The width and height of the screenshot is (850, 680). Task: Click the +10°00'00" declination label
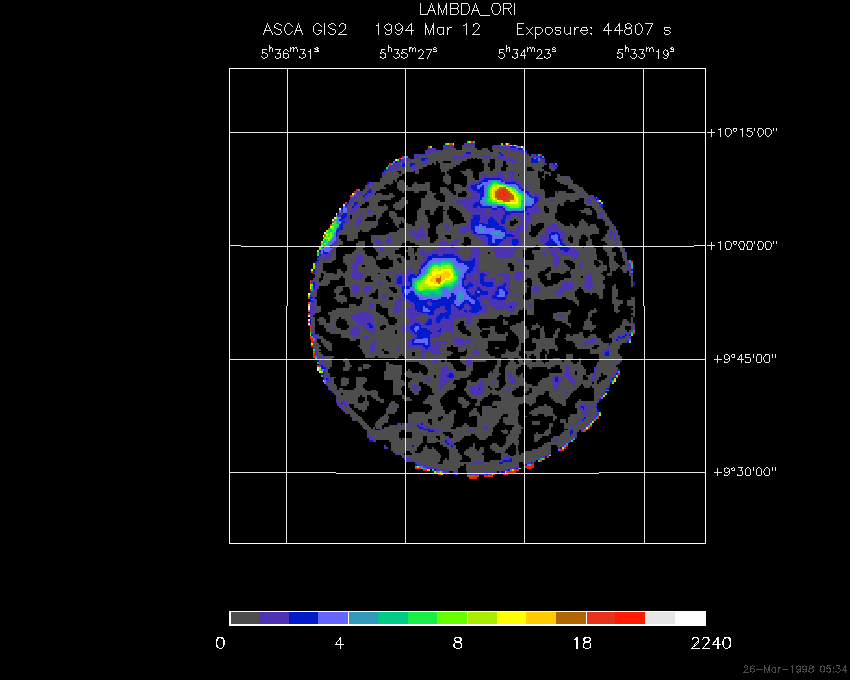pyautogui.click(x=743, y=246)
